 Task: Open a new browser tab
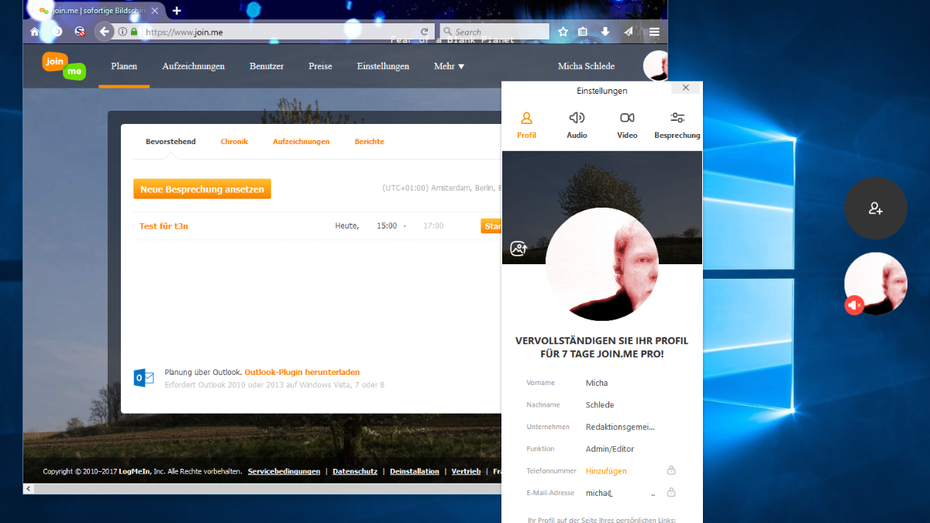(176, 11)
